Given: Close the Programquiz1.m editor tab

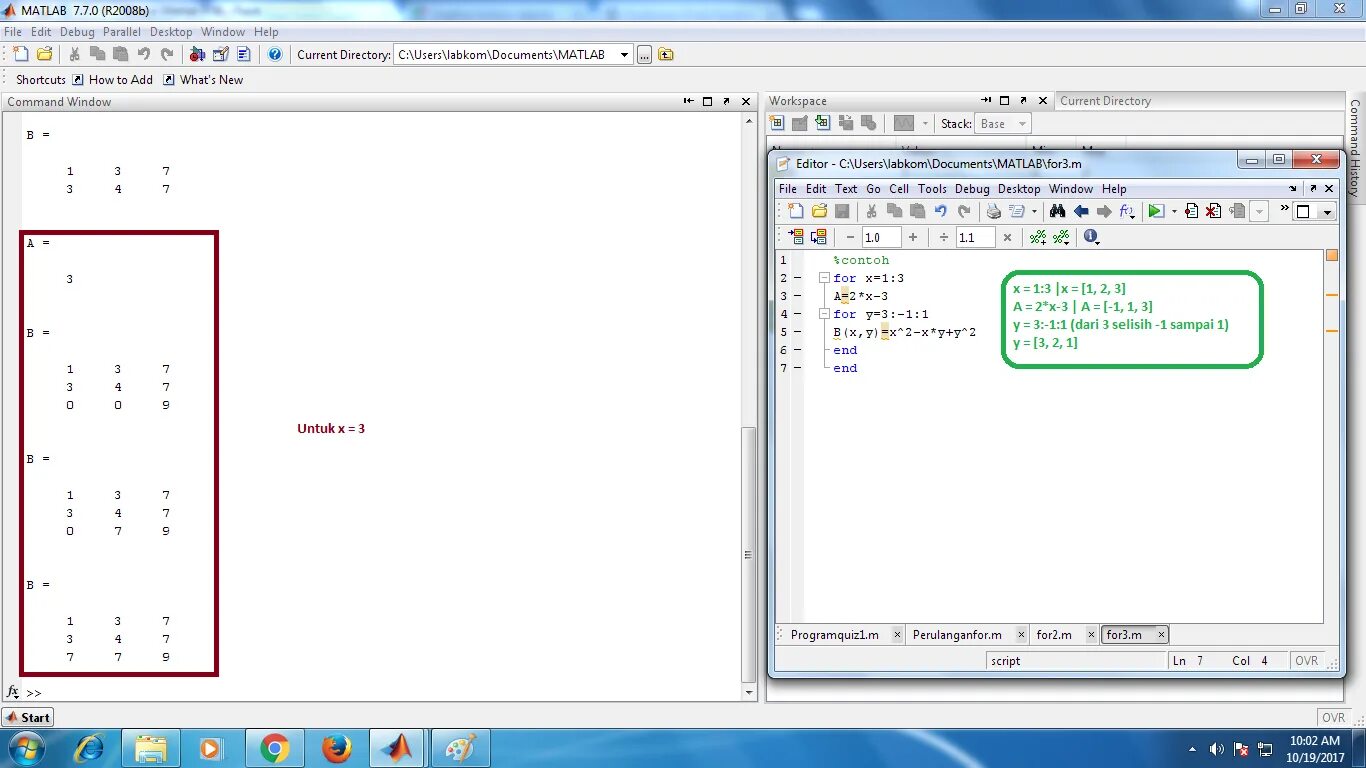Looking at the screenshot, I should coord(897,635).
